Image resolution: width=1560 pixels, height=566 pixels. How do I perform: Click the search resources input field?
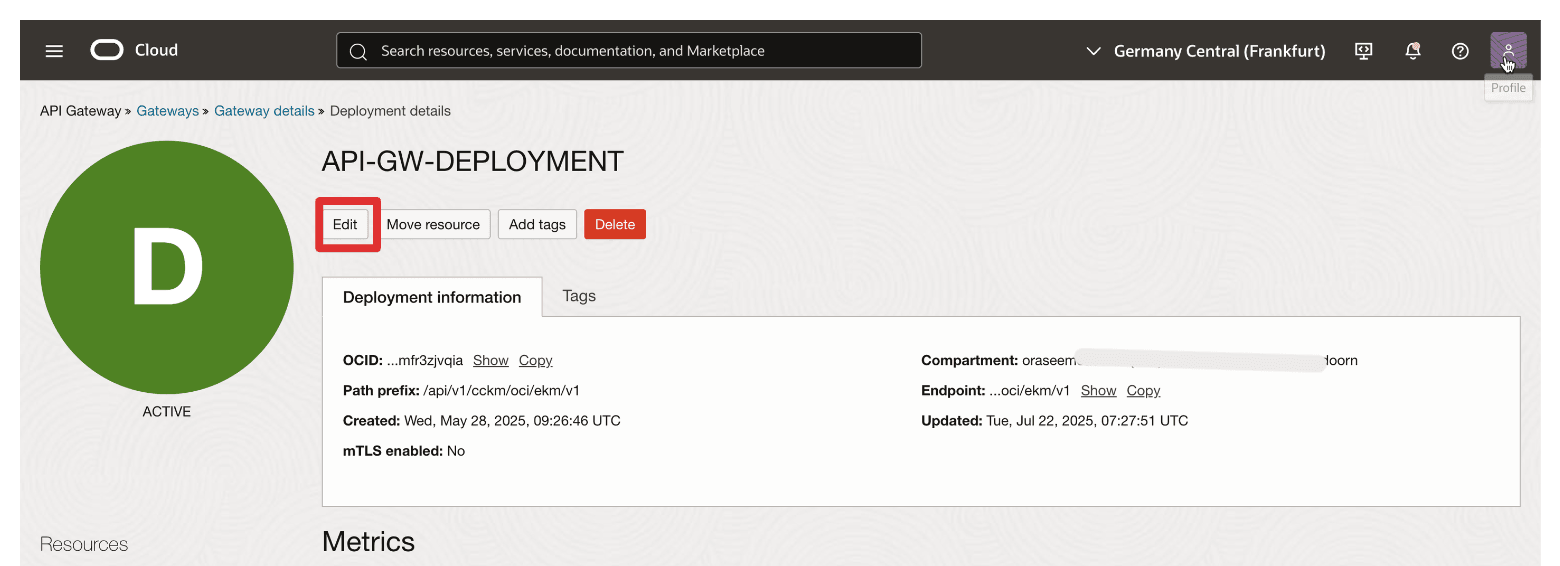click(x=629, y=50)
